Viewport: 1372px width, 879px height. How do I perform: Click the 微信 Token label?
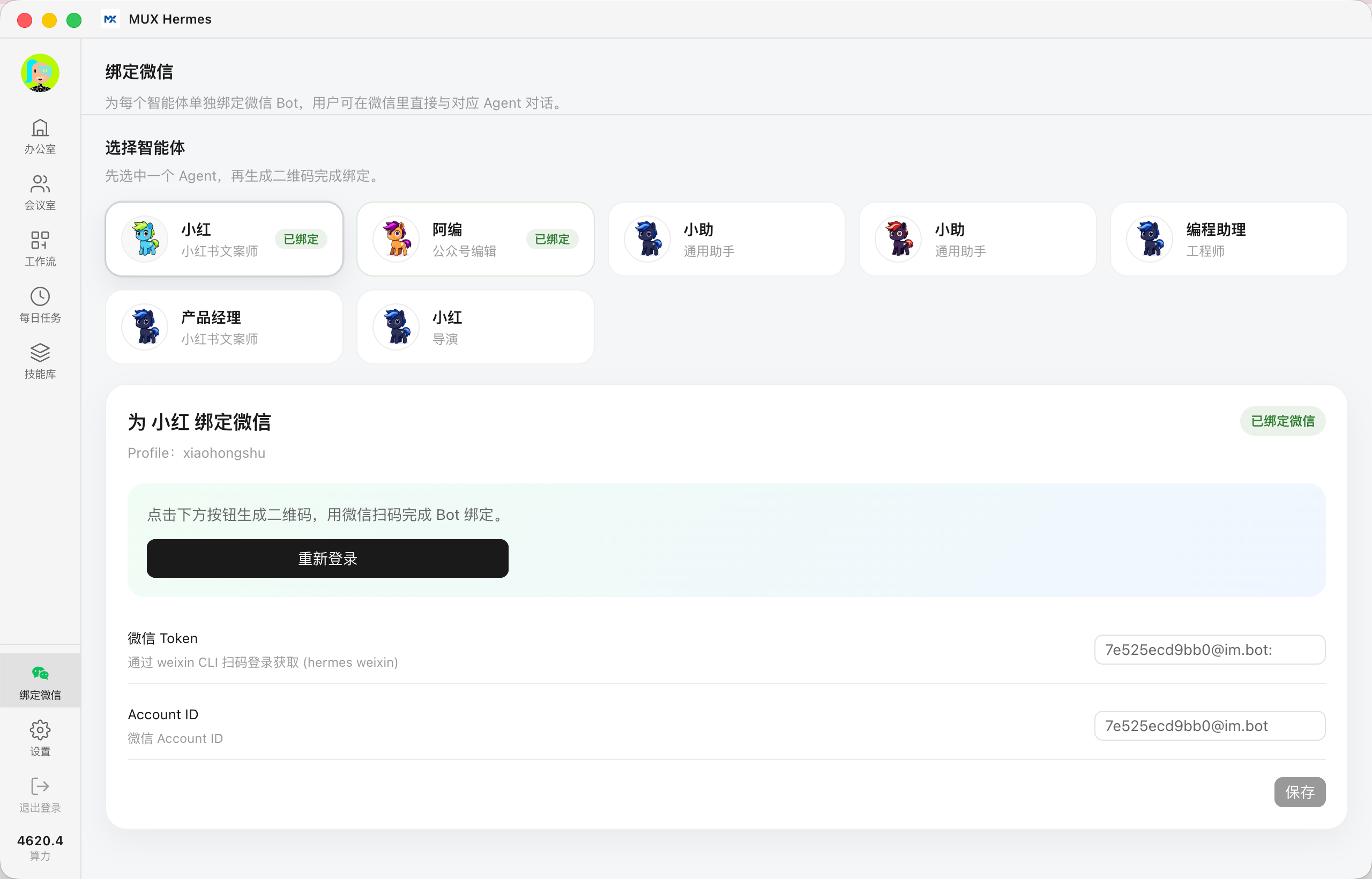pyautogui.click(x=162, y=638)
